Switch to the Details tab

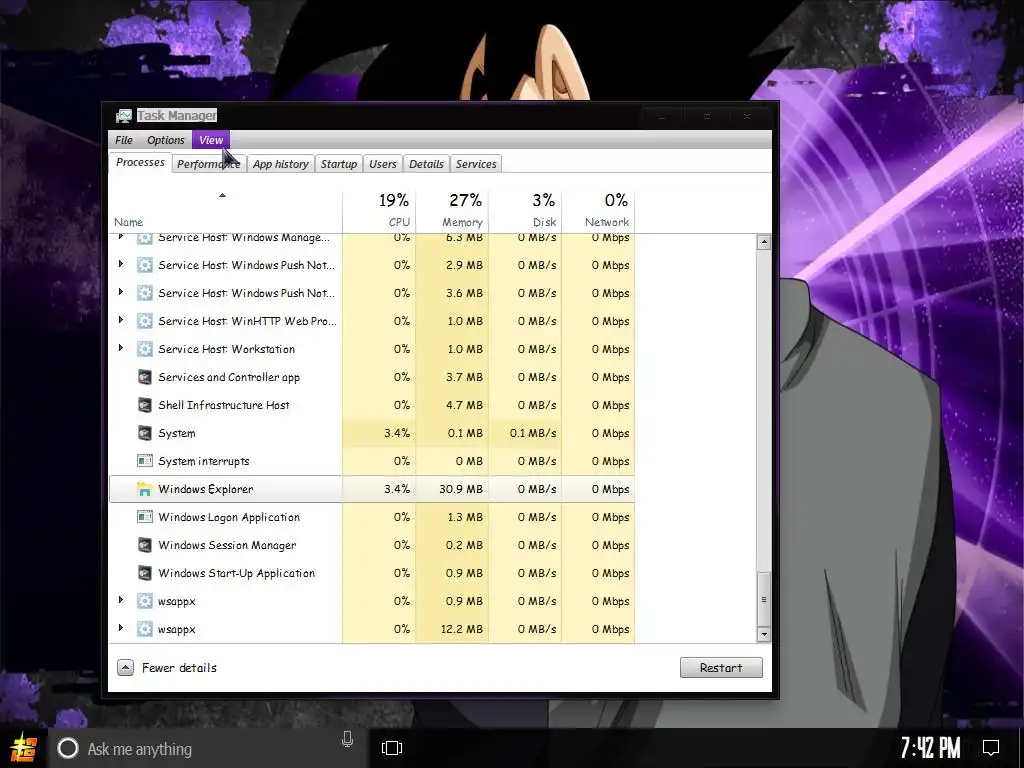(426, 164)
